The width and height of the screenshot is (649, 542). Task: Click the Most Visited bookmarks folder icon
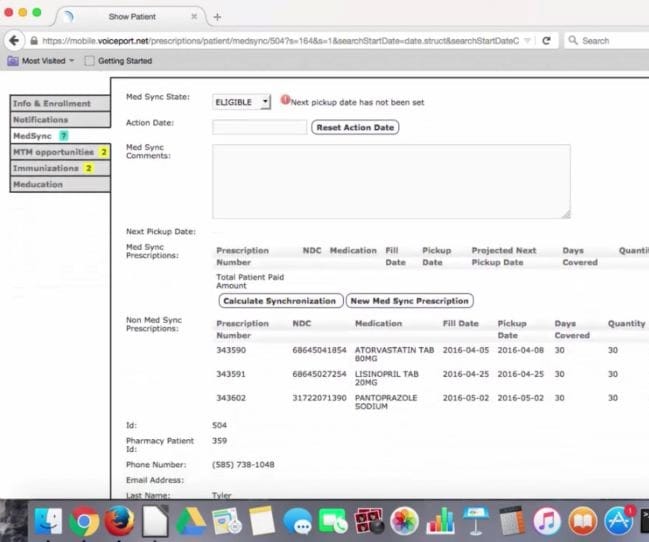13,61
